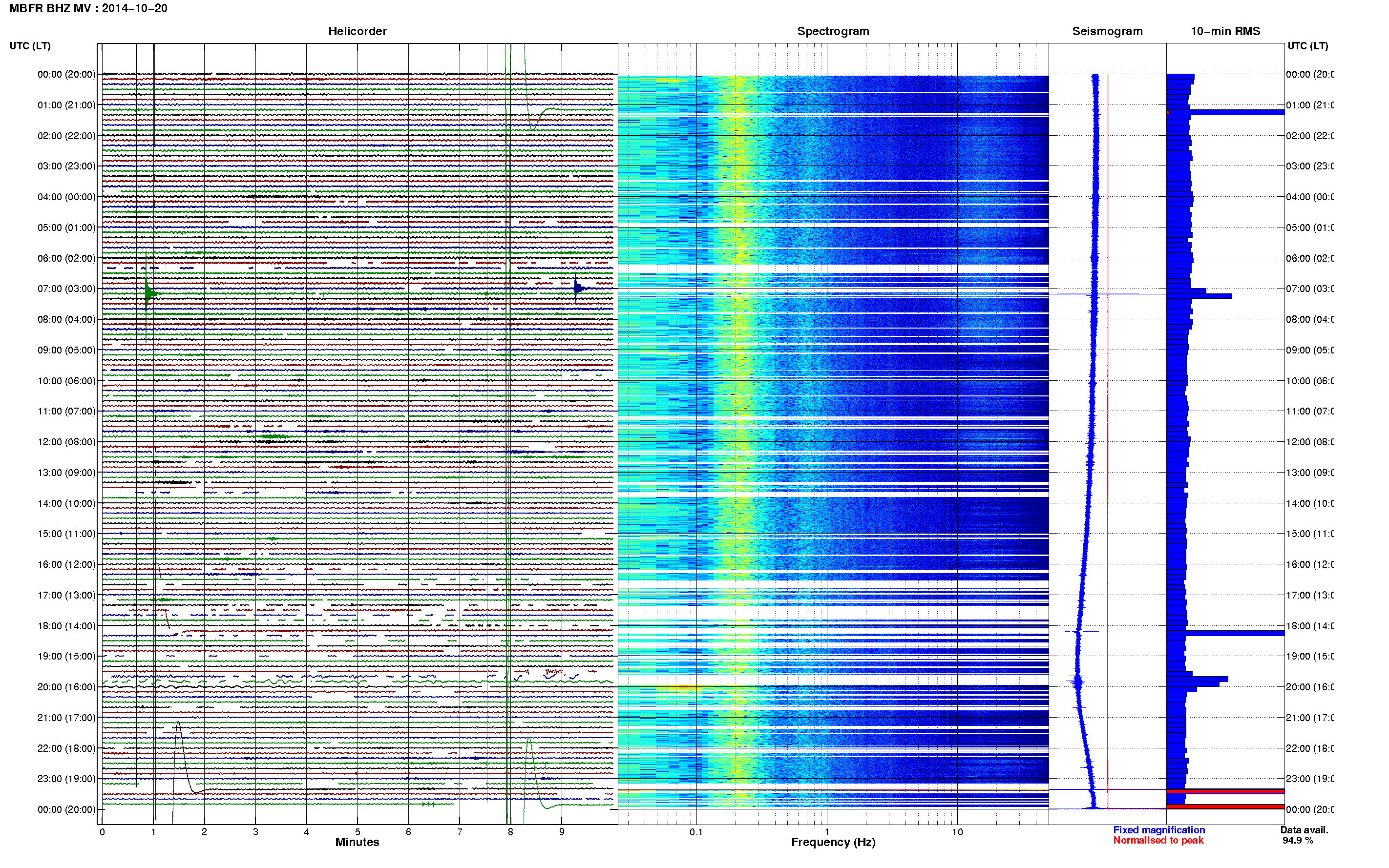Click the left 10:00 (06:00) time label
This screenshot has height=868, width=1389.
point(66,381)
